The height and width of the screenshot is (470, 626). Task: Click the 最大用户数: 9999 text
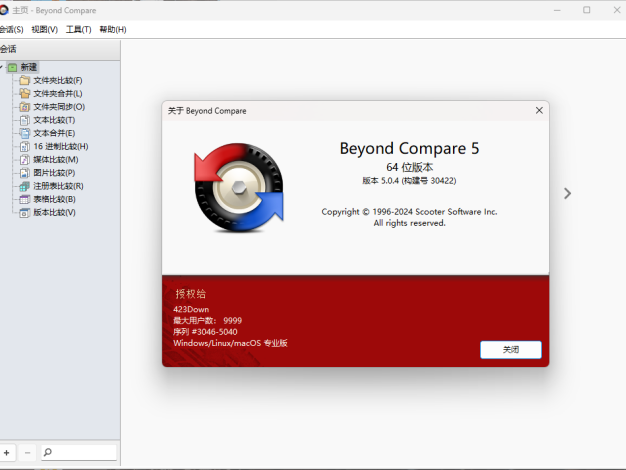208,321
